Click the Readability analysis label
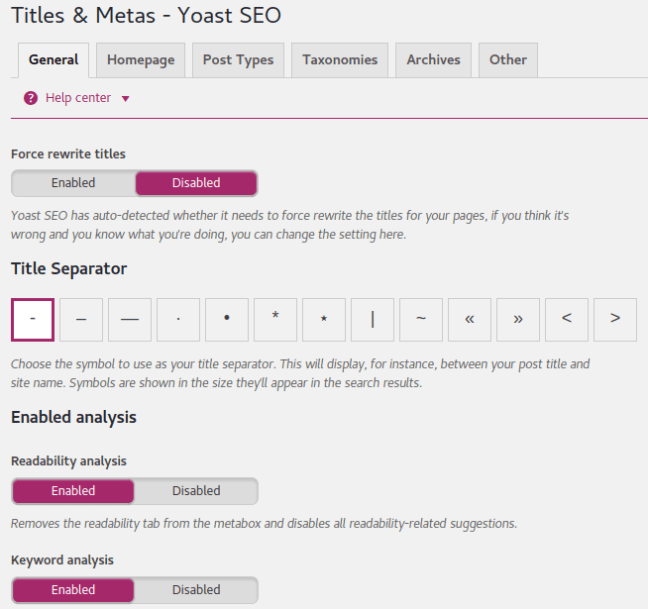Image resolution: width=648 pixels, height=609 pixels. click(x=69, y=462)
